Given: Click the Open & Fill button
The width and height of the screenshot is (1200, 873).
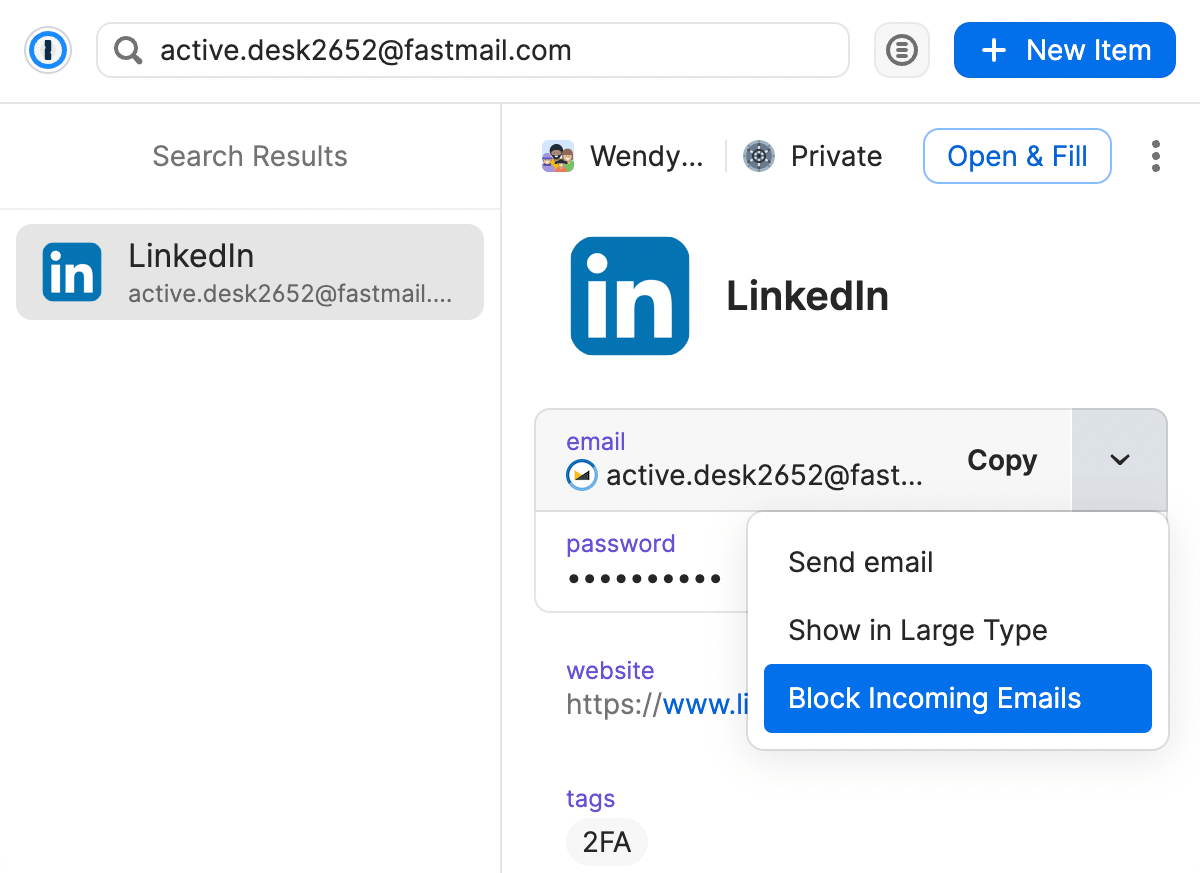Looking at the screenshot, I should 1016,157.
